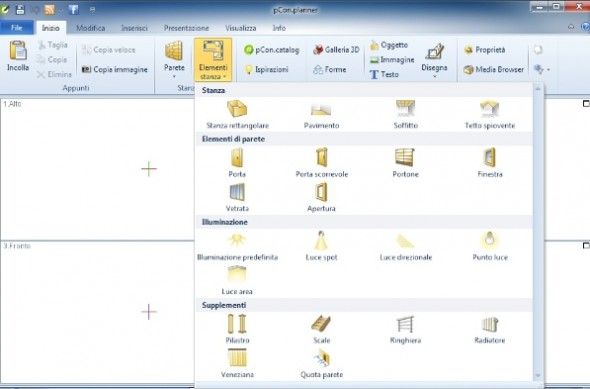The image size is (590, 389).
Task: Select the Pavimento floor element
Action: 321,114
